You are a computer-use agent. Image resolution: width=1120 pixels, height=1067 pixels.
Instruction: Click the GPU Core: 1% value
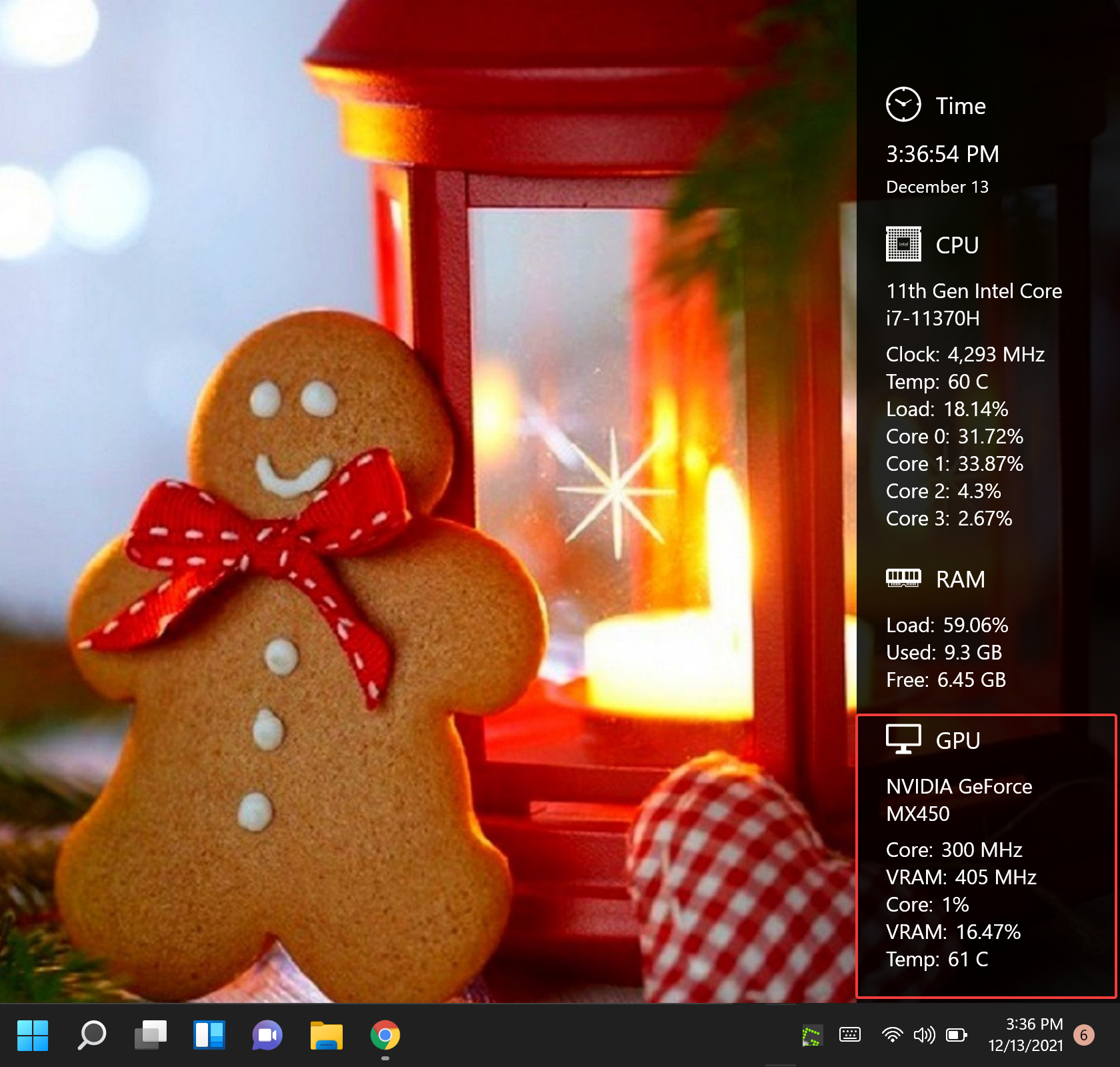pyautogui.click(x=927, y=904)
